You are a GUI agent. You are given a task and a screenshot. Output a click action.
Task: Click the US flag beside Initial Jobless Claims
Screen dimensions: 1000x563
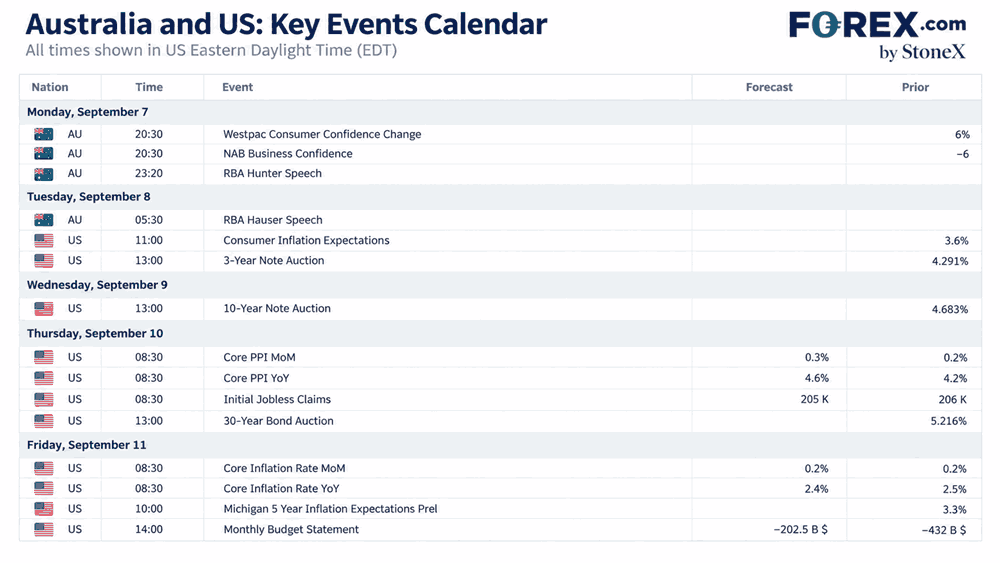pyautogui.click(x=44, y=400)
